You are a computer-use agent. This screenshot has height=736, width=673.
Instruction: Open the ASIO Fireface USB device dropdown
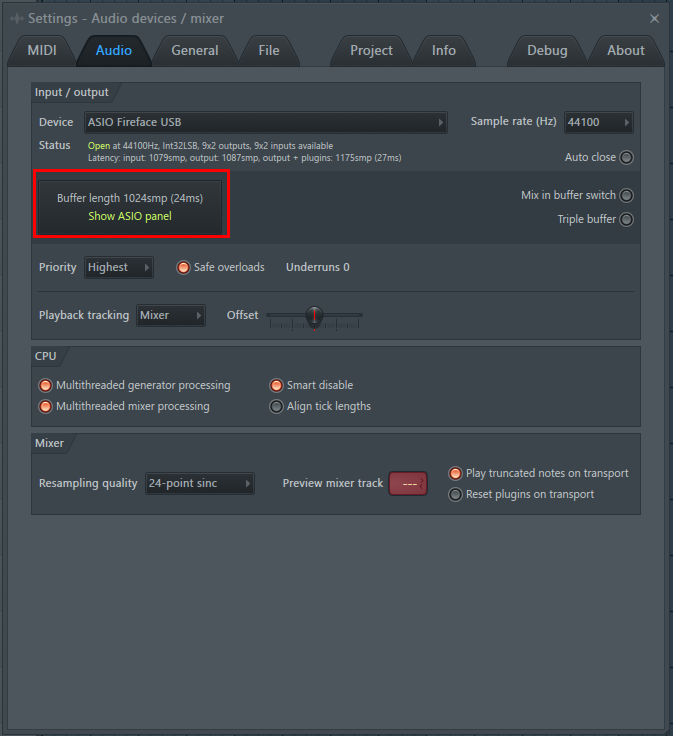pyautogui.click(x=266, y=123)
